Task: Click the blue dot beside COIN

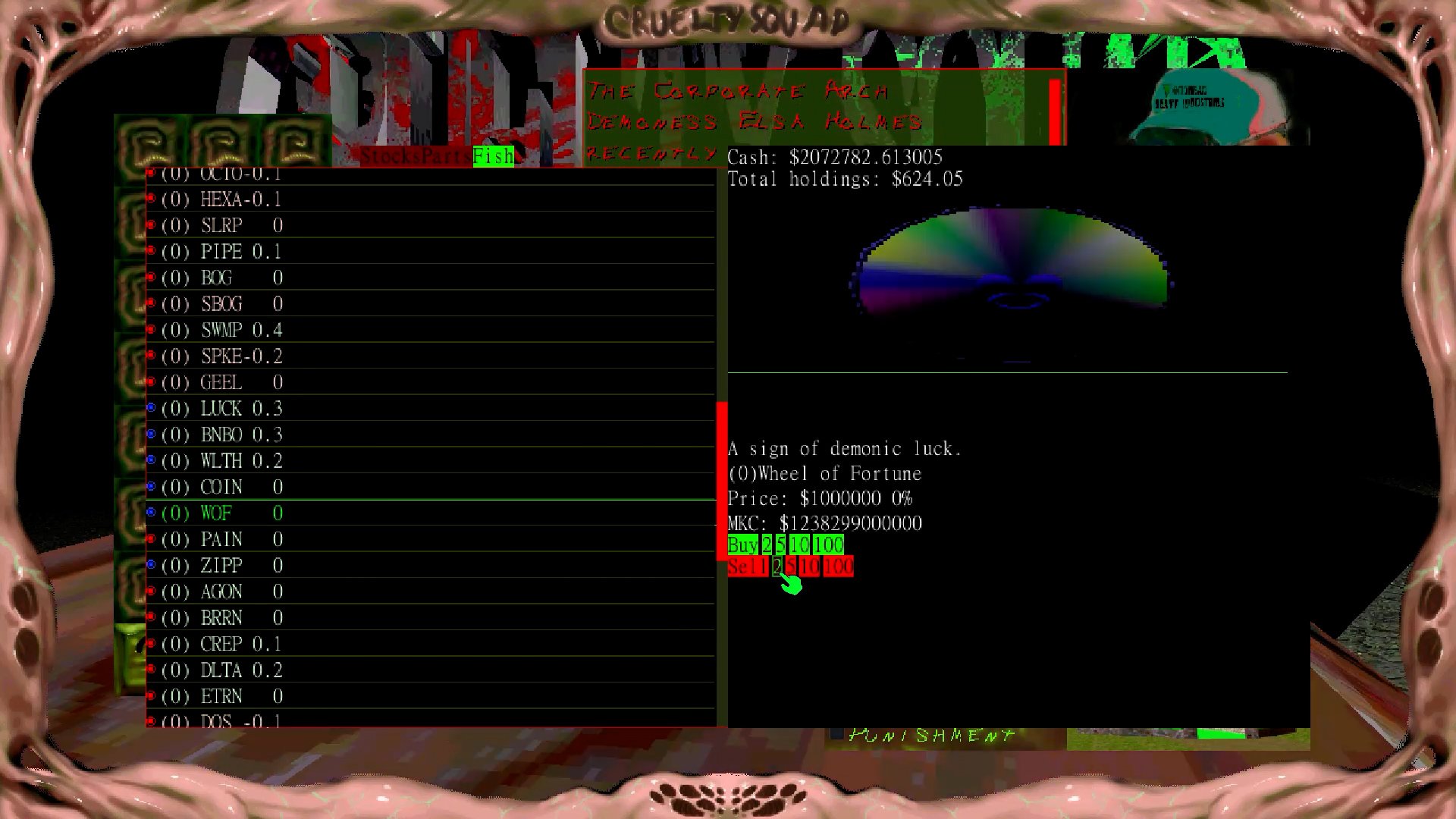Action: pyautogui.click(x=151, y=486)
